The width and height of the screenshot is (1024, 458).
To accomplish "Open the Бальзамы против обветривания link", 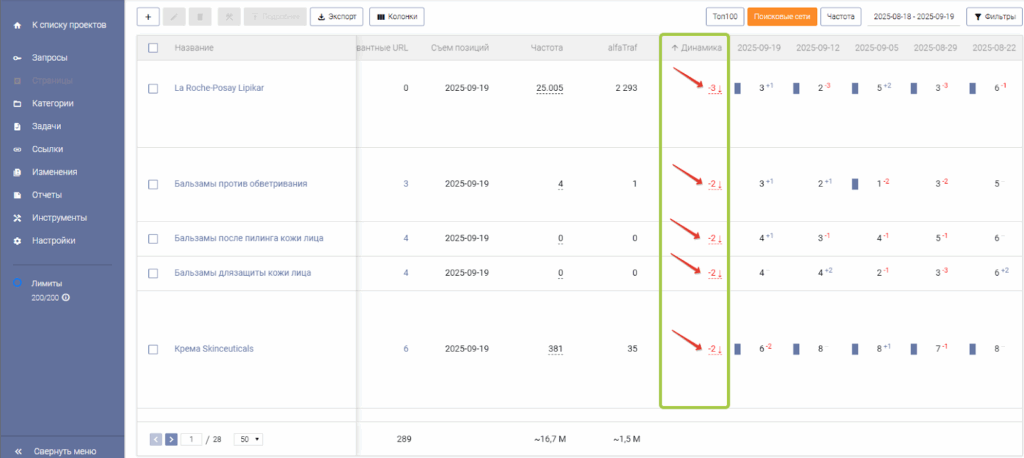I will pos(240,184).
